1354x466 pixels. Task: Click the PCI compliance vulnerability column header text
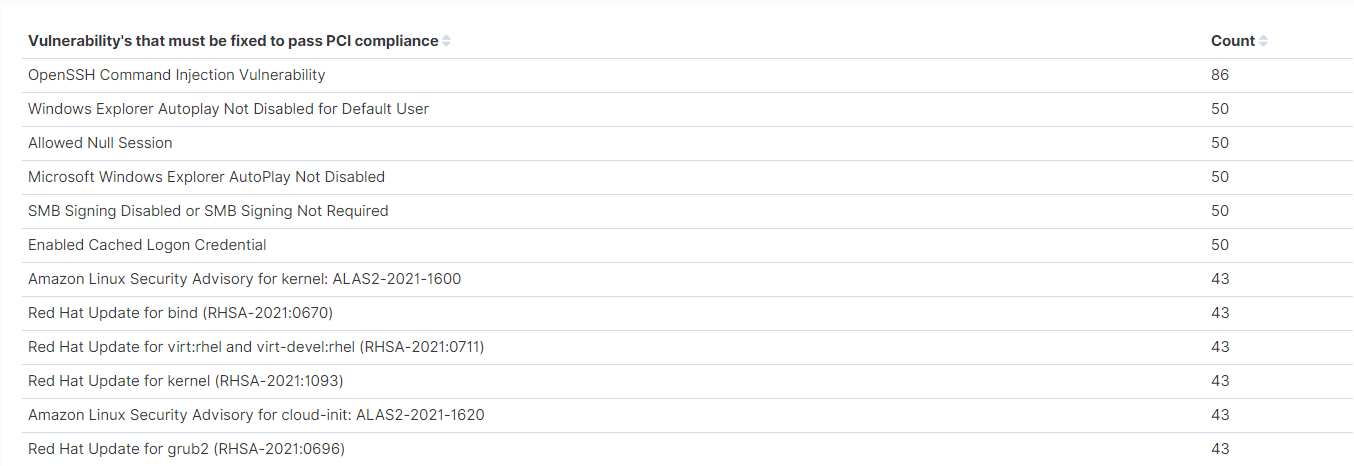pos(233,41)
